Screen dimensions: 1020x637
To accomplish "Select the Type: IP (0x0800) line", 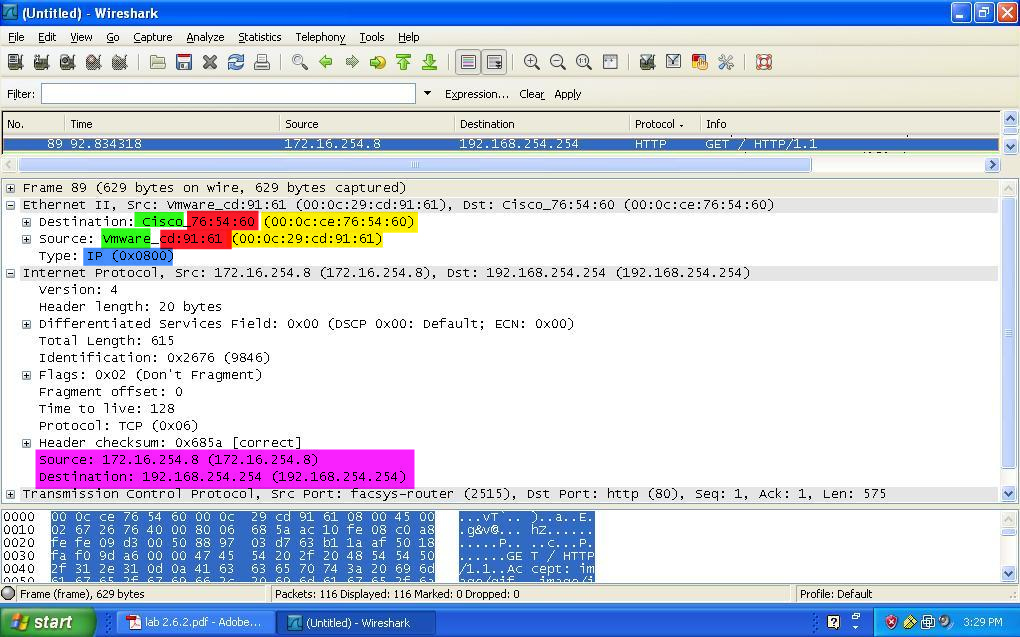I will (106, 256).
